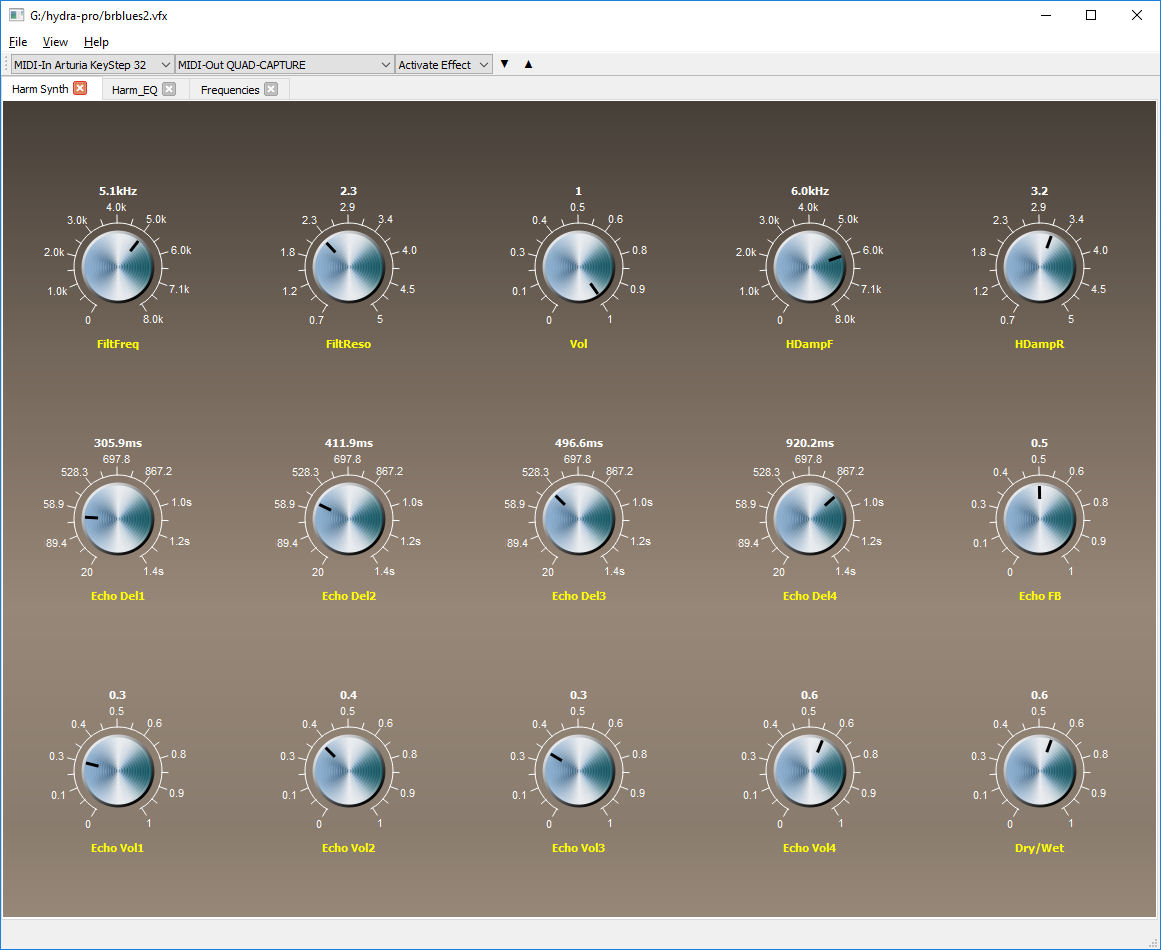Click the toolbar drag handle left of MIDI-In
The height and width of the screenshot is (950, 1161).
click(7, 64)
